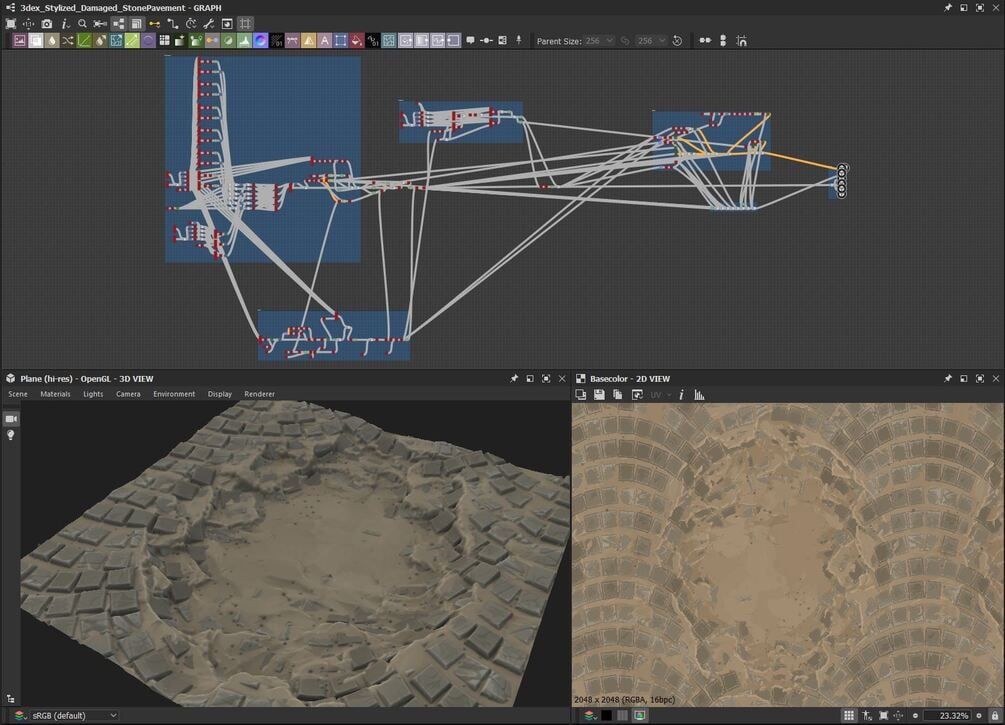The height and width of the screenshot is (725, 1005).
Task: Click the copy image icon in 2D view
Action: (617, 395)
